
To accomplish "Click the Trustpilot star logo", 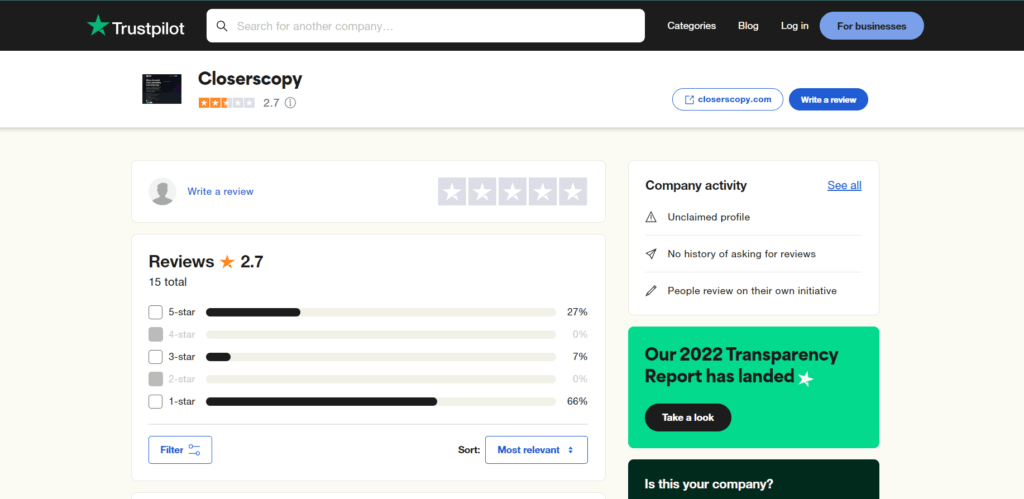I will pyautogui.click(x=98, y=25).
